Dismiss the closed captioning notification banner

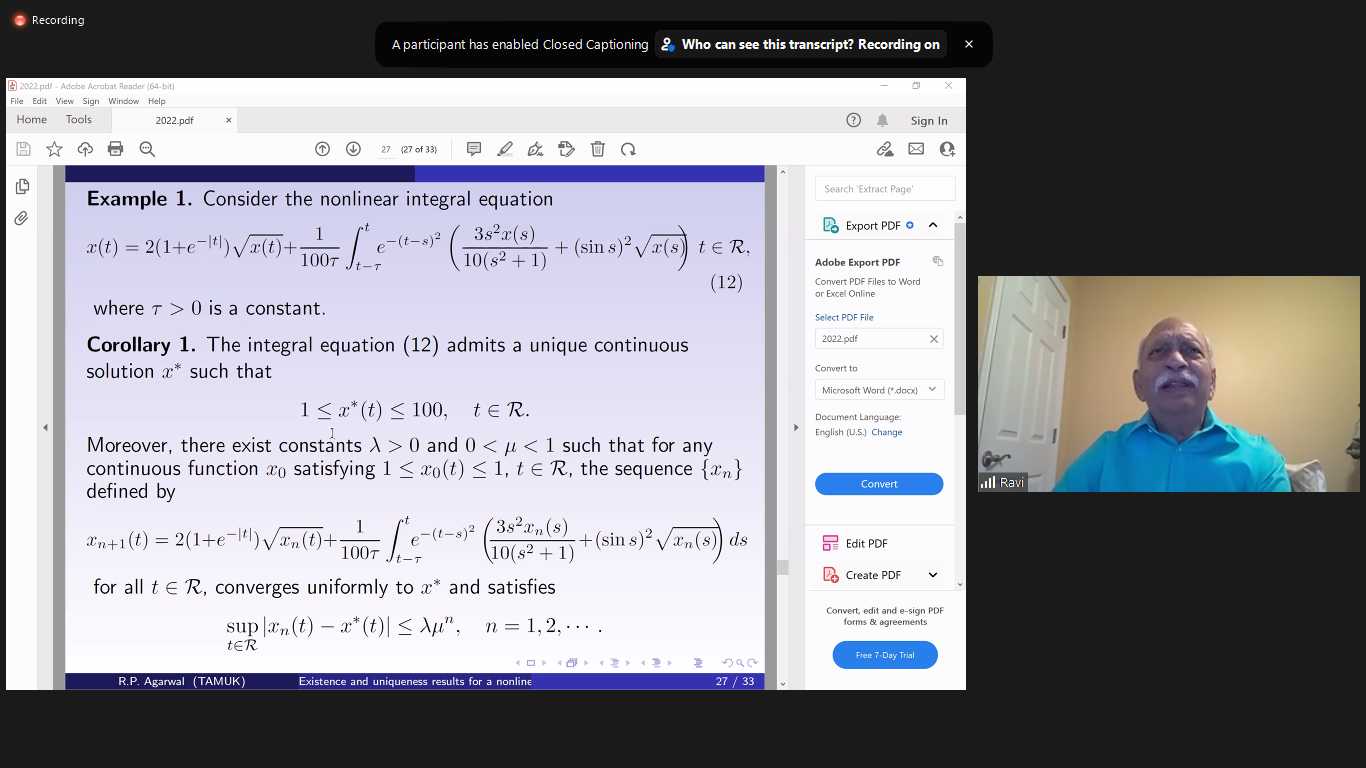[x=968, y=44]
